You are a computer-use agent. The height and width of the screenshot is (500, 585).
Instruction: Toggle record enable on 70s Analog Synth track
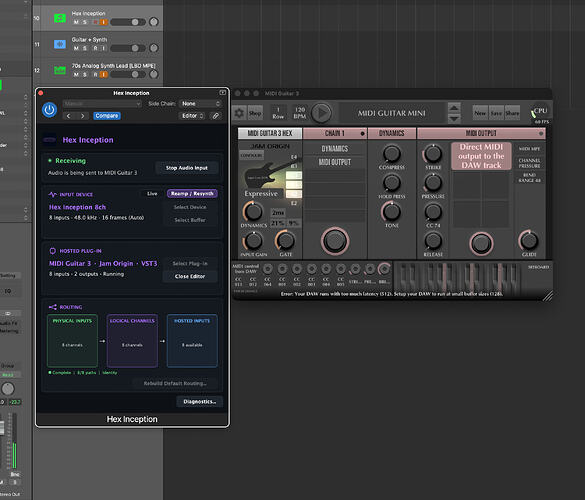pyautogui.click(x=96, y=74)
